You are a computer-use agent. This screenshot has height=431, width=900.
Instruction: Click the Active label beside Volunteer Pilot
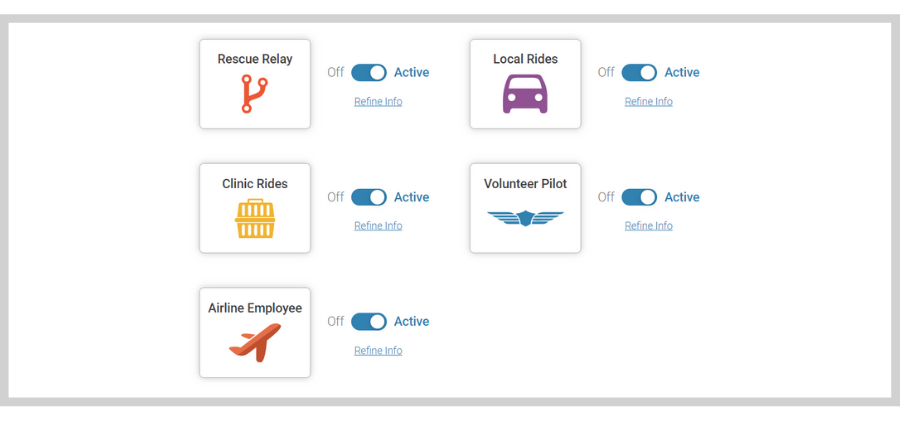click(682, 197)
